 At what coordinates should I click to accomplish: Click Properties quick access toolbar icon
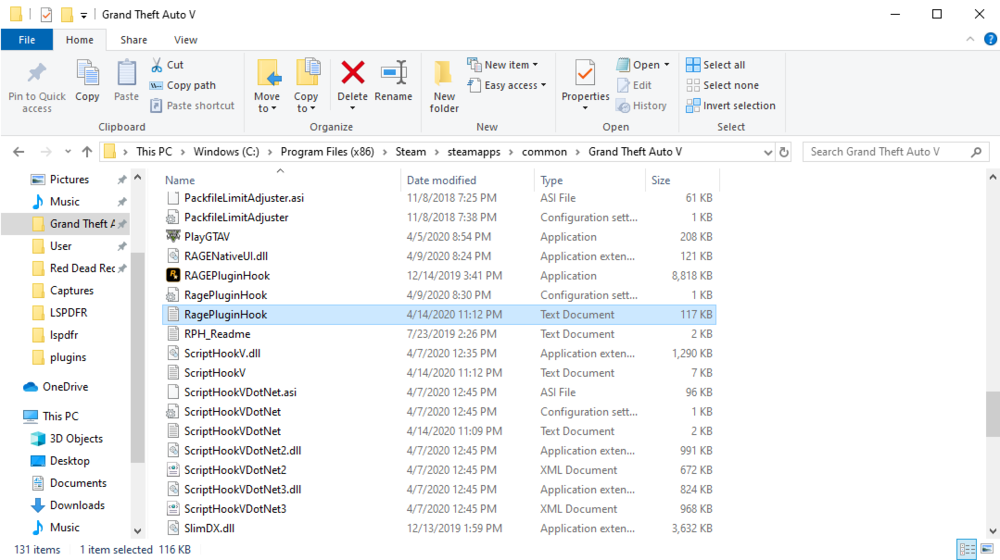[46, 14]
